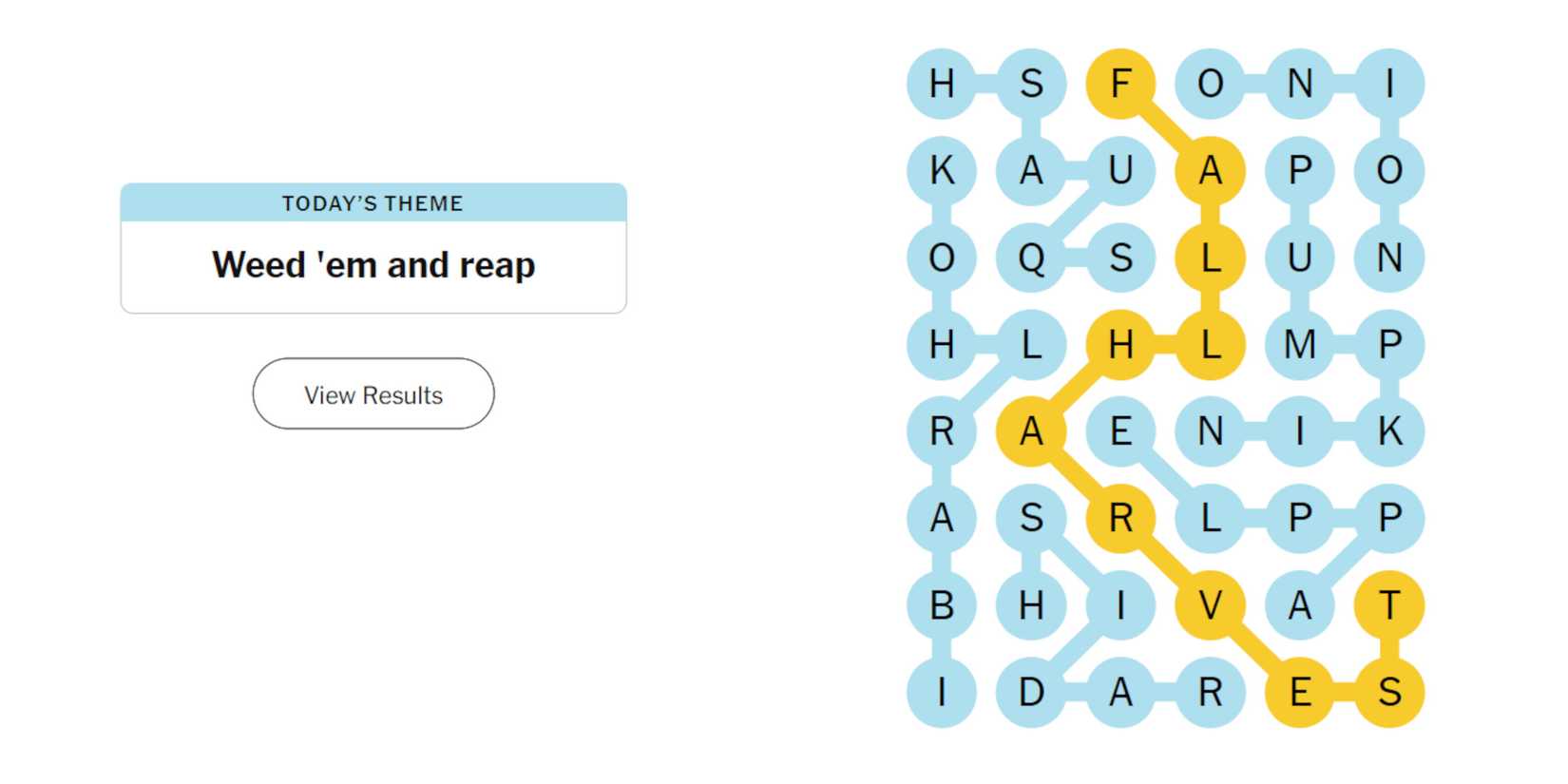Click the yellow letter V in the grid
Image resolution: width=1568 pixels, height=784 pixels.
click(1211, 605)
